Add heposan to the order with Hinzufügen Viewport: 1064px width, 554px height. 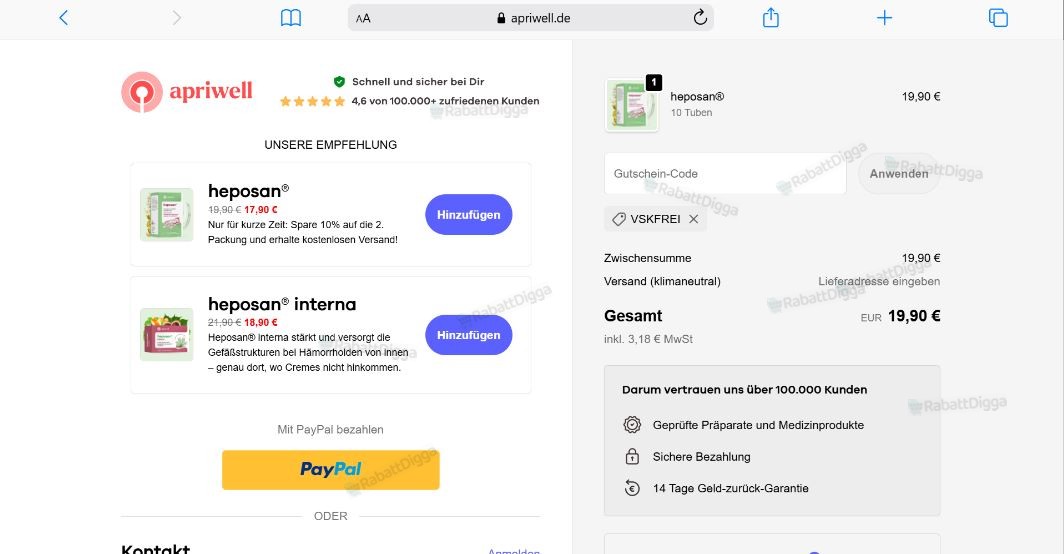click(x=468, y=215)
